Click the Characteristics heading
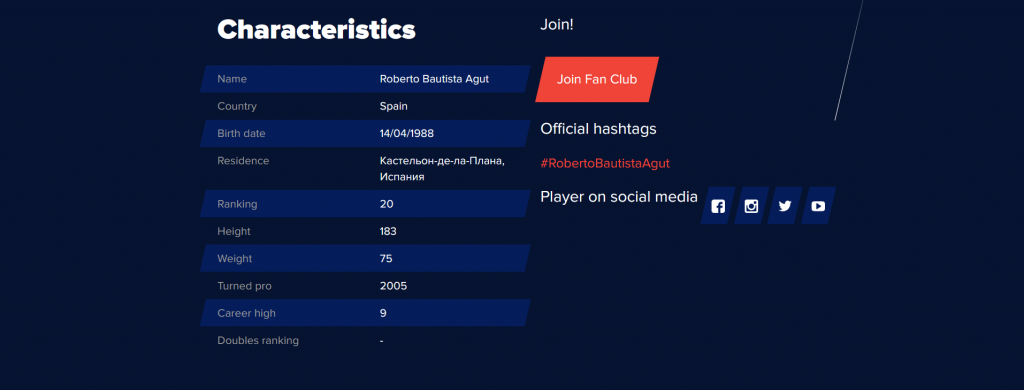Image resolution: width=1024 pixels, height=390 pixels. pyautogui.click(x=316, y=29)
